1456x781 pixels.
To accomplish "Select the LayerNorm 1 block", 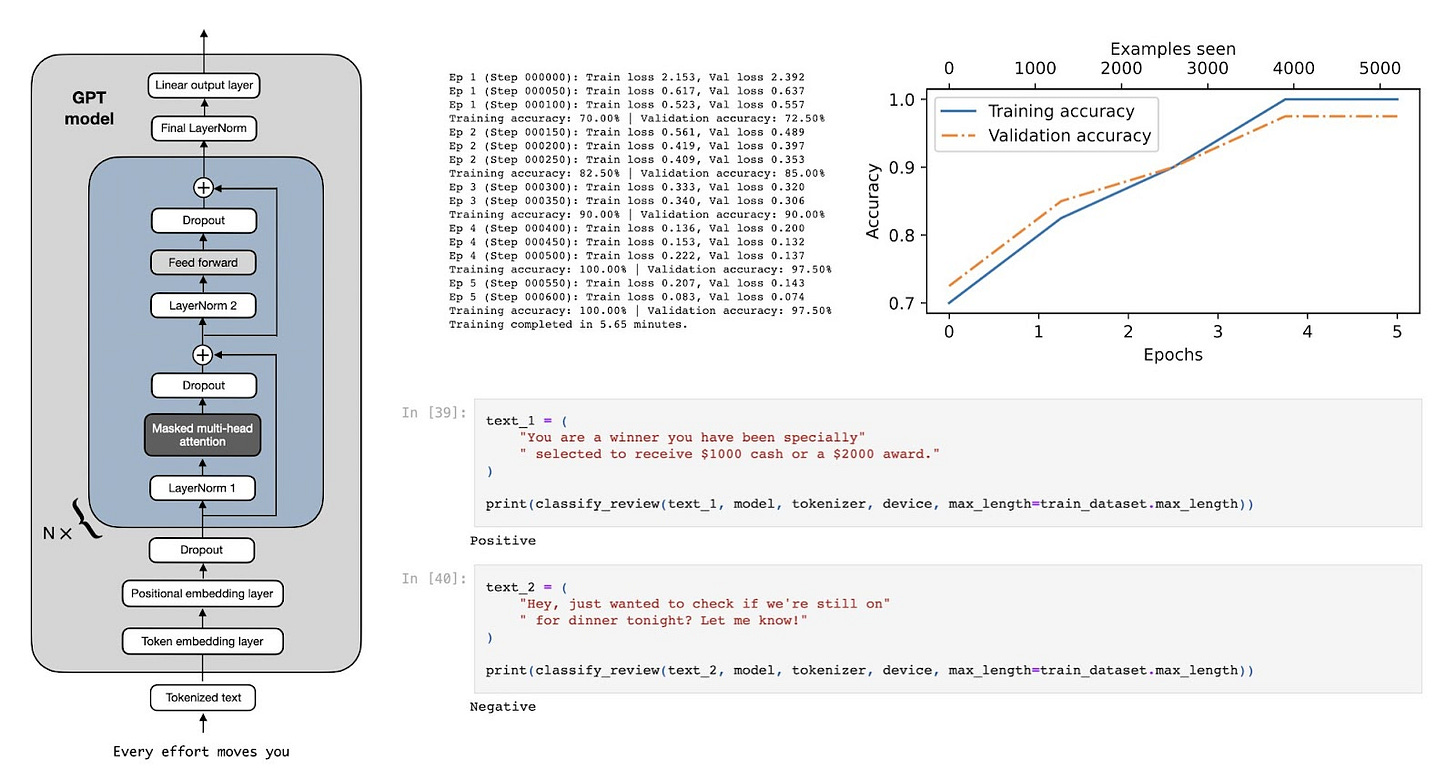I will tap(203, 488).
